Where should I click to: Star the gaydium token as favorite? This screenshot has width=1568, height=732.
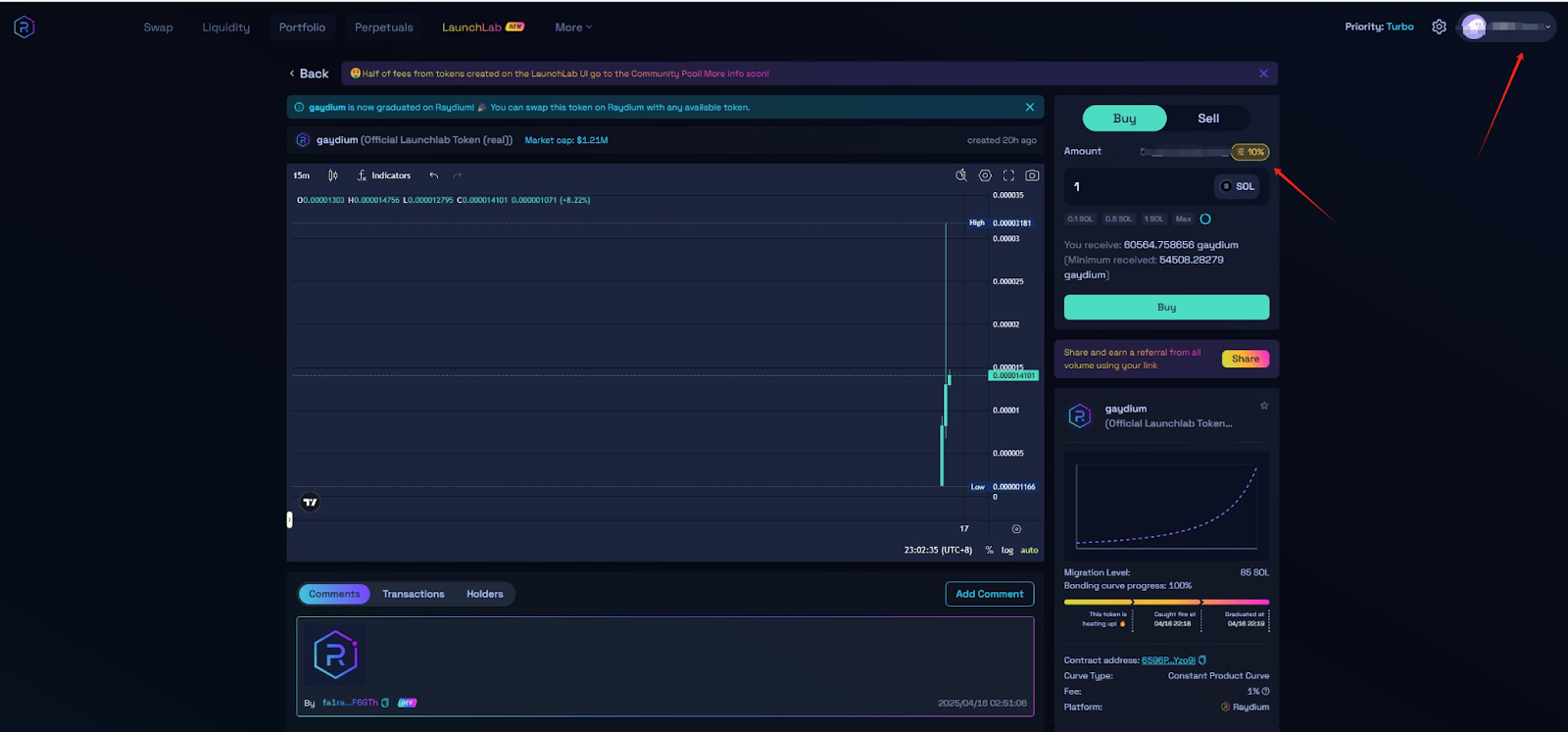(1264, 406)
